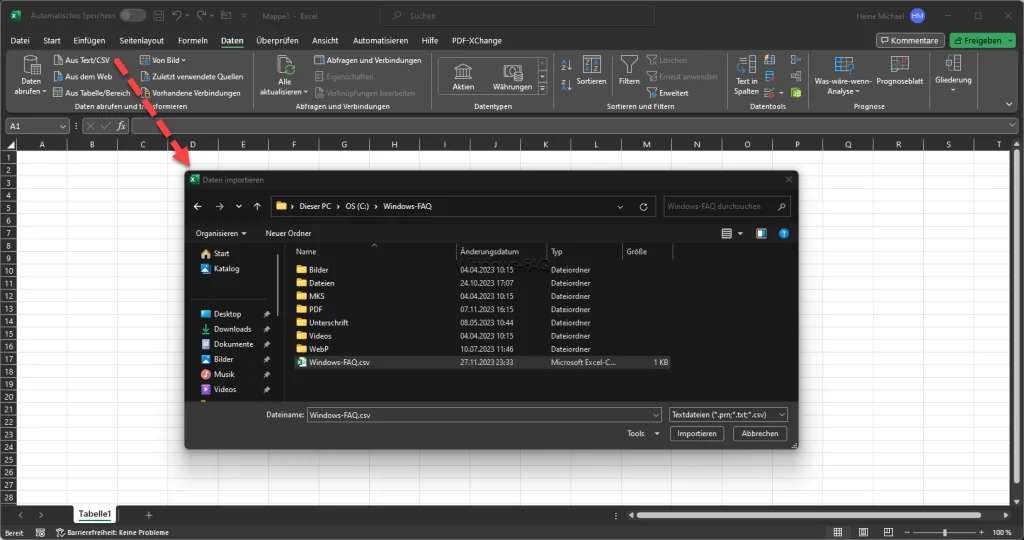Click Erweitert filter option
This screenshot has width=1024, height=540.
[x=667, y=93]
